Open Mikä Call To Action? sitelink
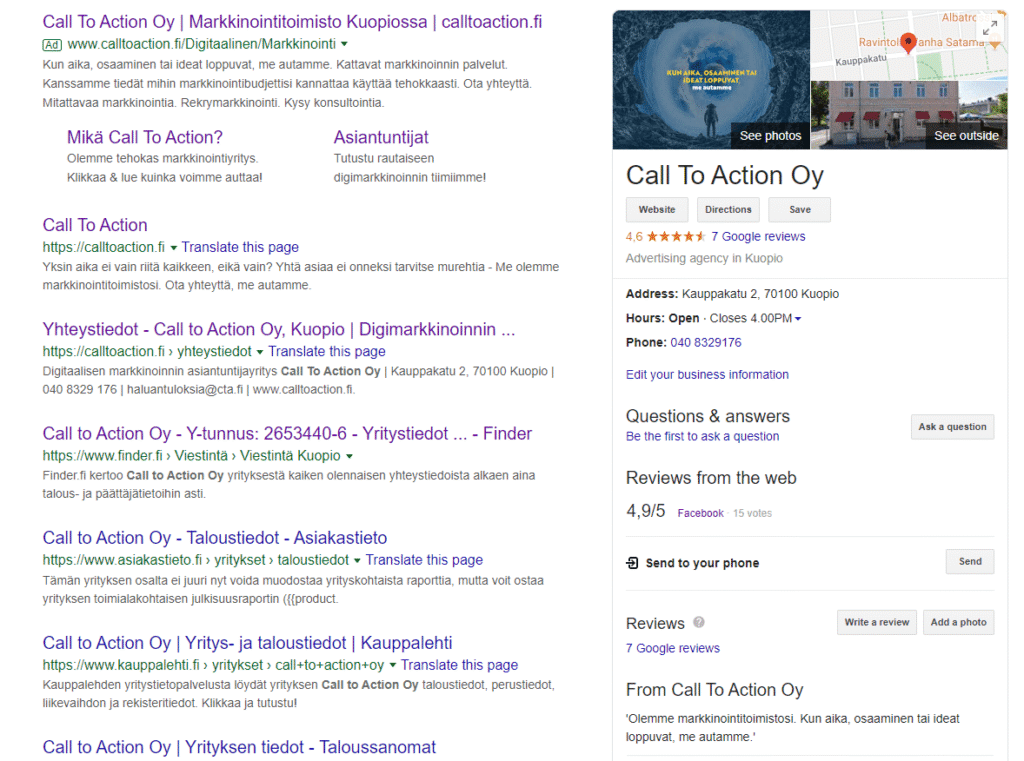This screenshot has width=1024, height=761. coord(144,137)
